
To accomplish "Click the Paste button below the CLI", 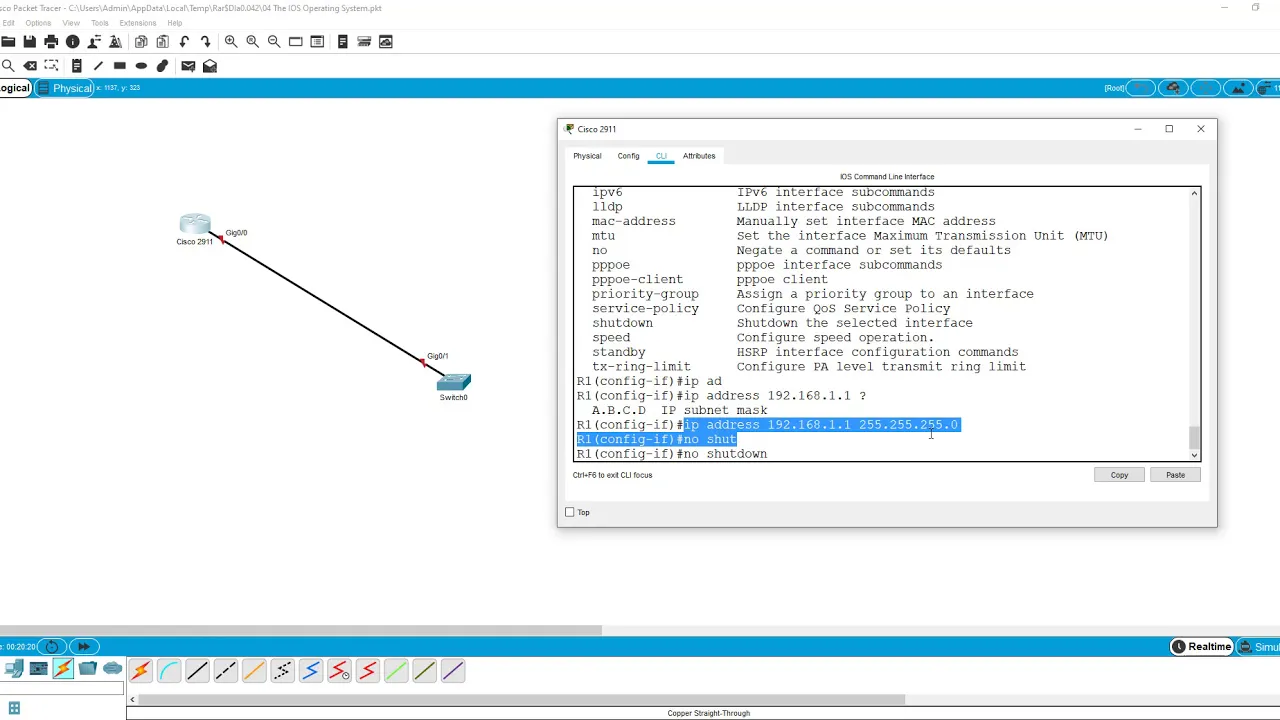I will (1175, 475).
